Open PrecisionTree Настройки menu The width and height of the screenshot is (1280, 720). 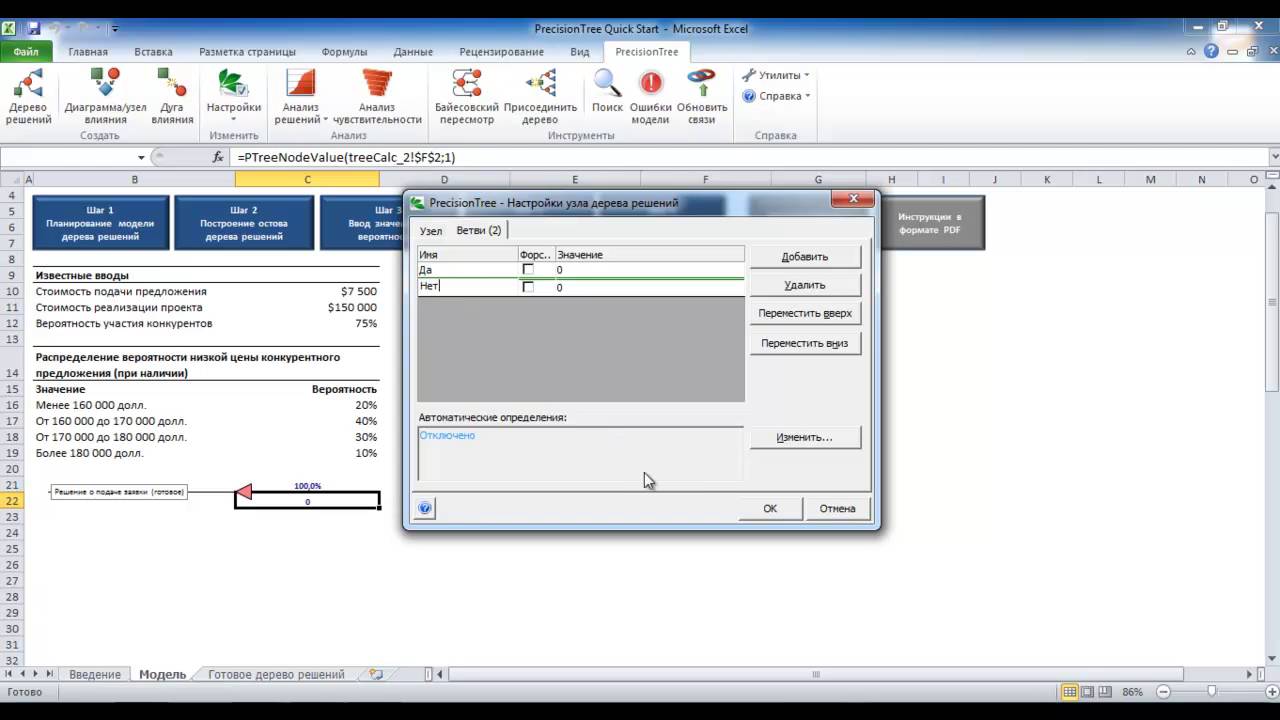(x=233, y=97)
